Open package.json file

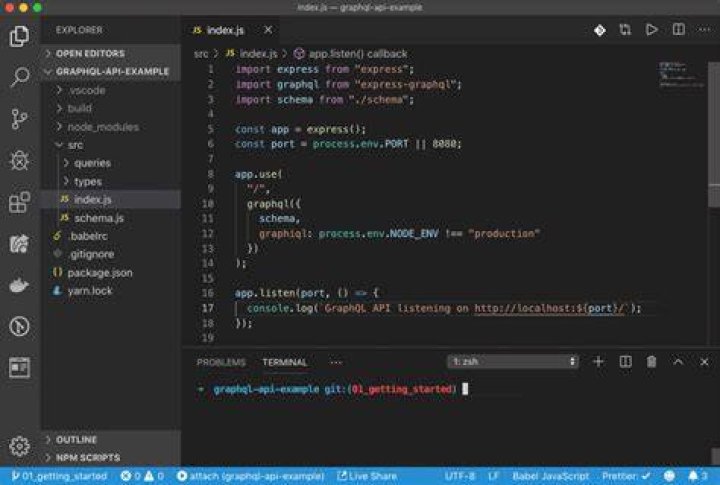[111, 272]
